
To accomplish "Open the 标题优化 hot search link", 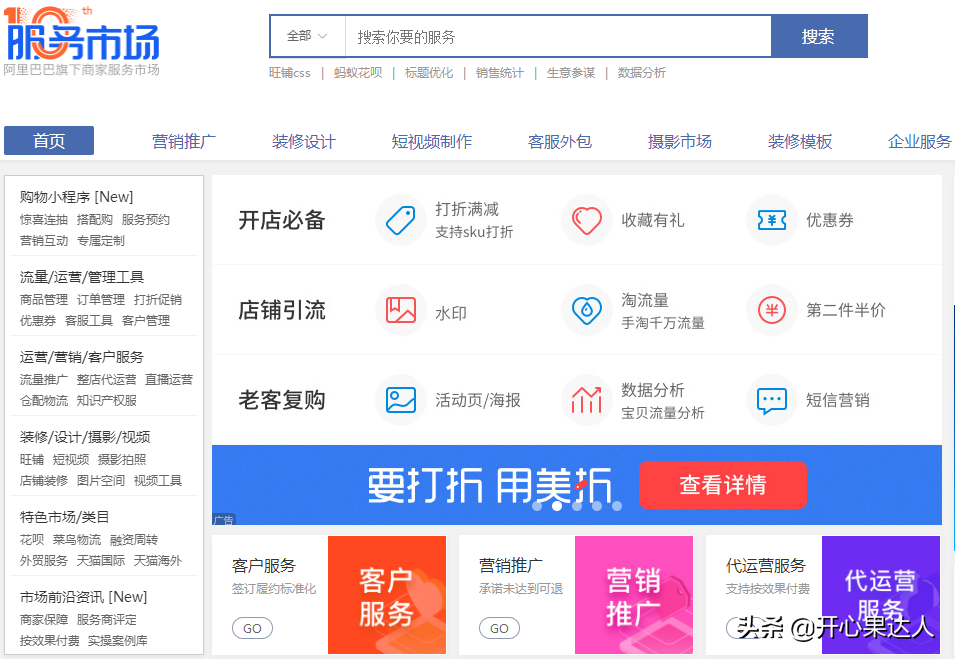I will pyautogui.click(x=429, y=73).
